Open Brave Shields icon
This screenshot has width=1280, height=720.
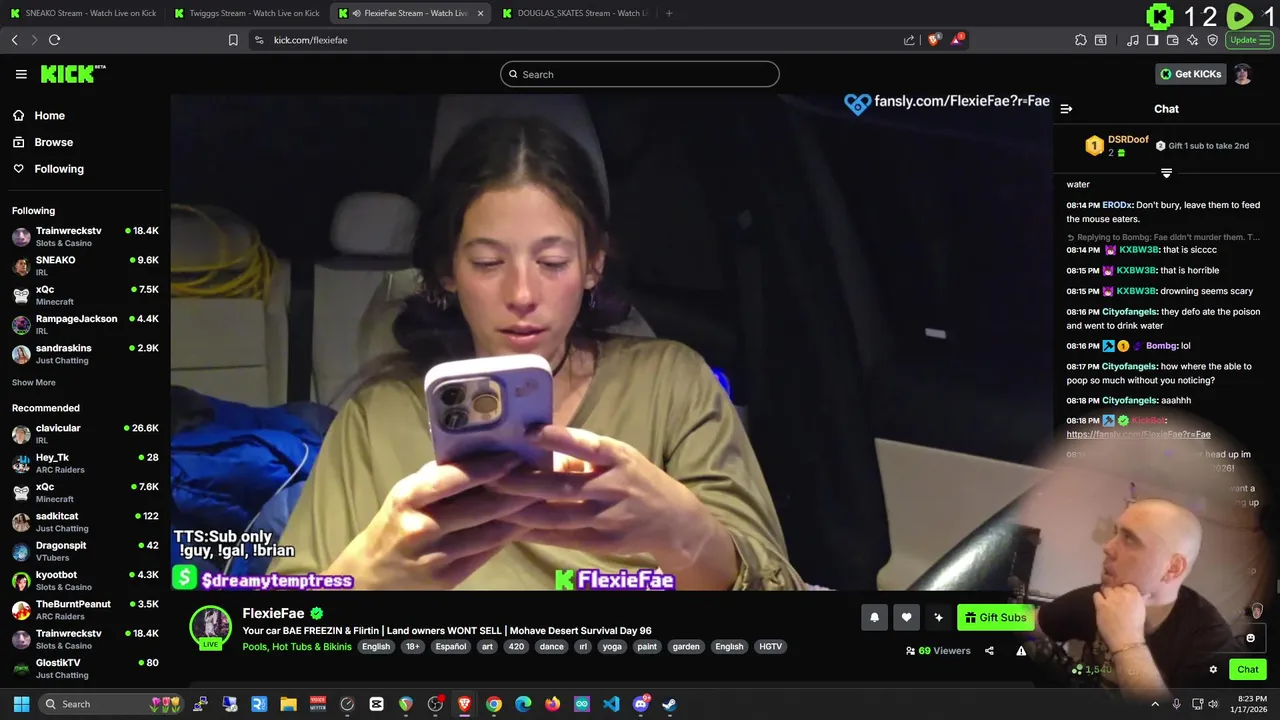[933, 40]
